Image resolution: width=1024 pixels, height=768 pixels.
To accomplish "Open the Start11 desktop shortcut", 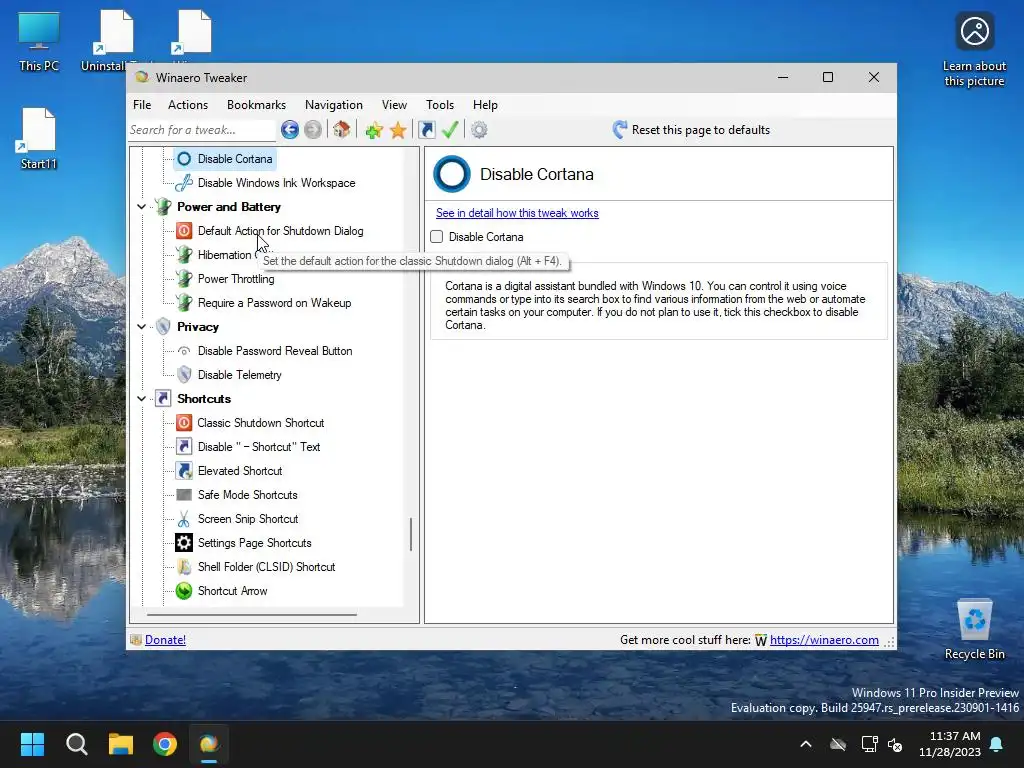I will tap(39, 139).
